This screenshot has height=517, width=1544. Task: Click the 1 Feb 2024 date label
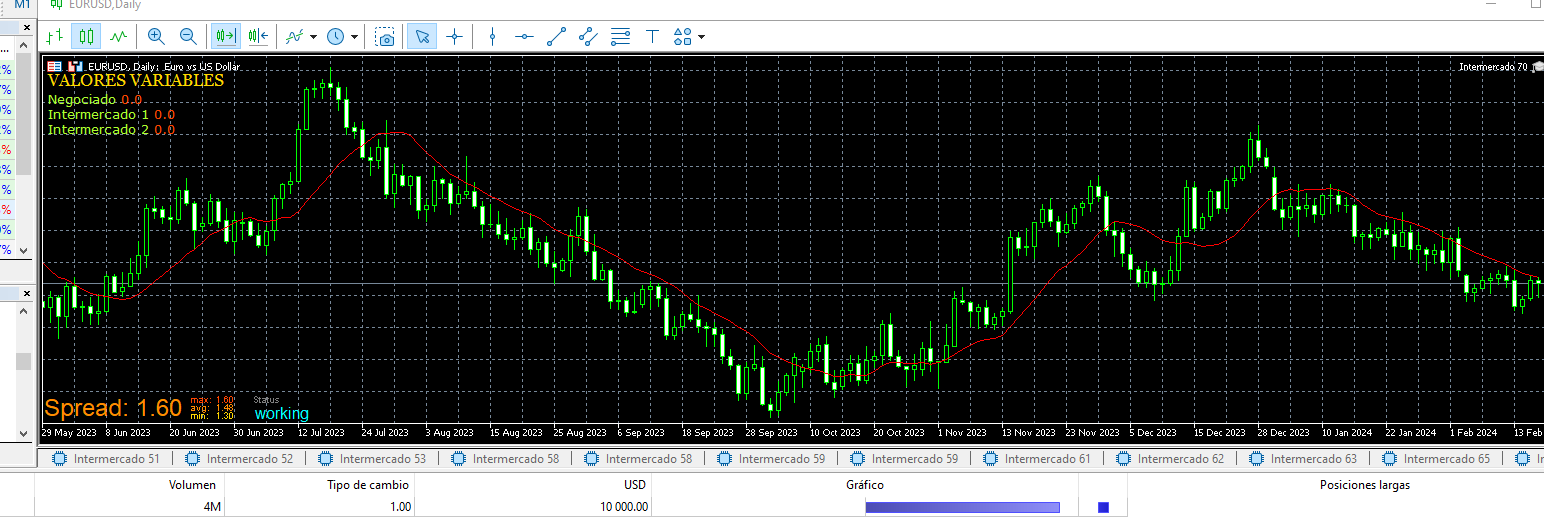coord(1475,434)
